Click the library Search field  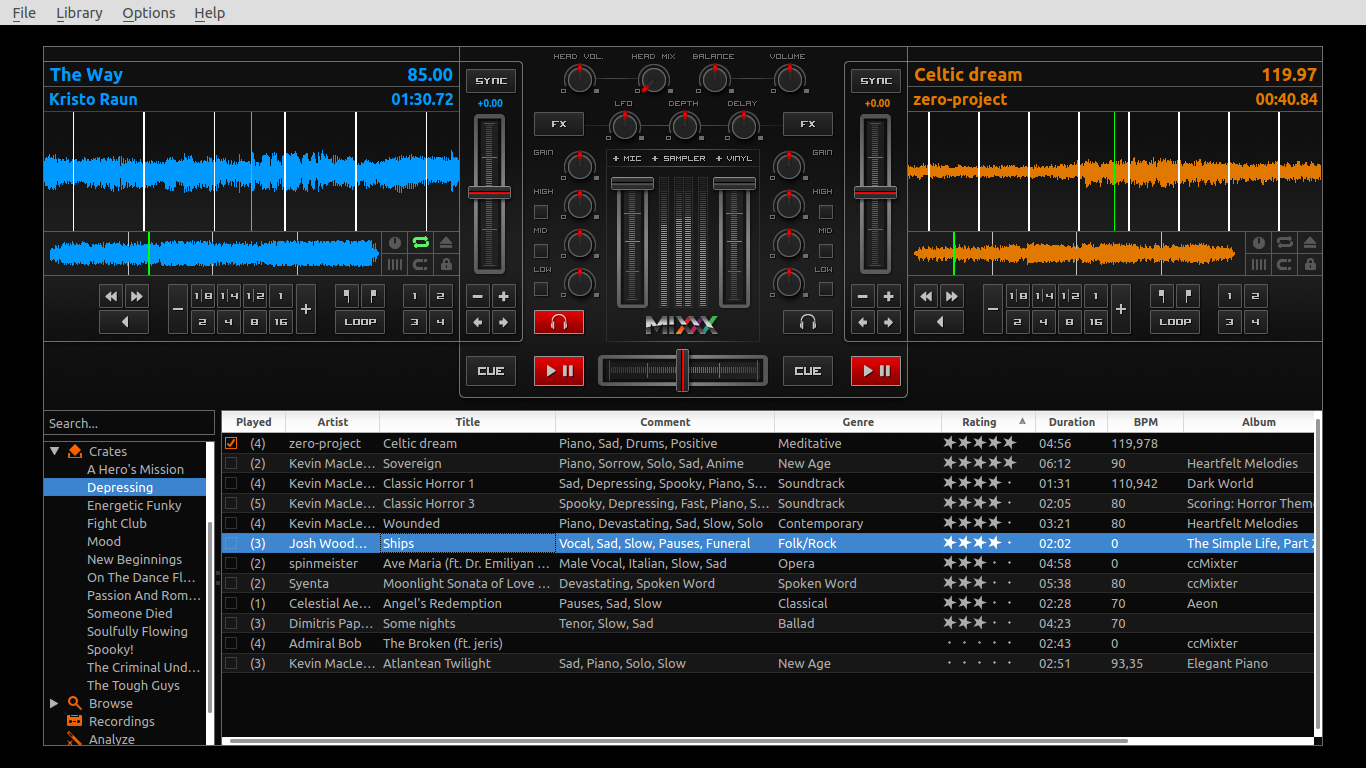coord(129,423)
